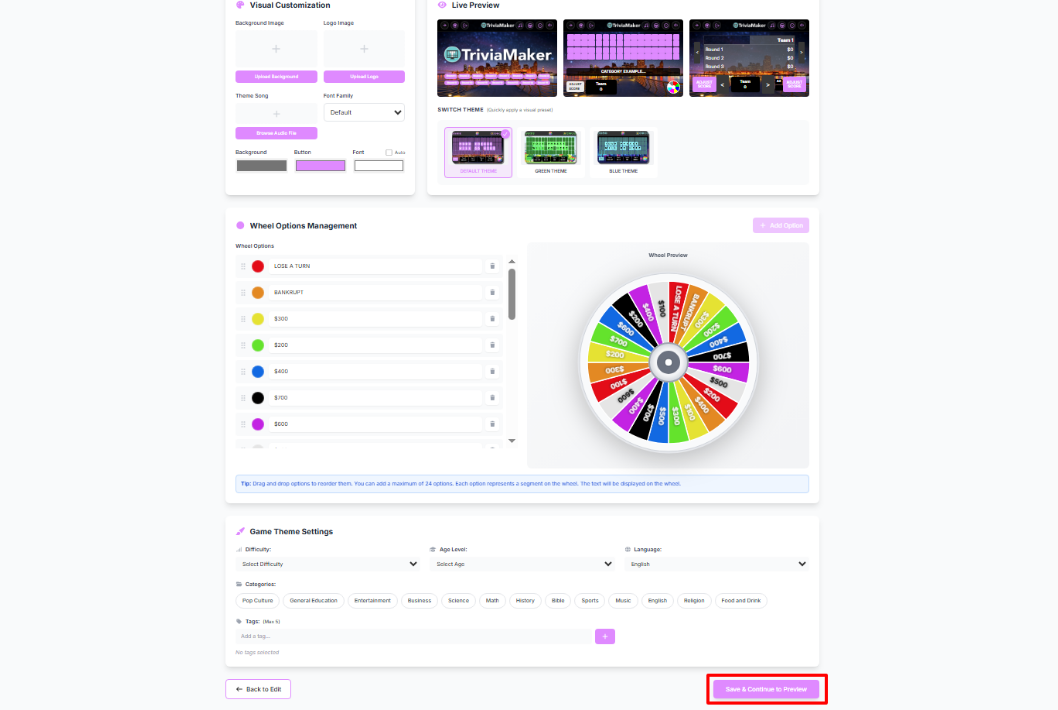Edit the LOSE A TURN option text field

point(375,266)
